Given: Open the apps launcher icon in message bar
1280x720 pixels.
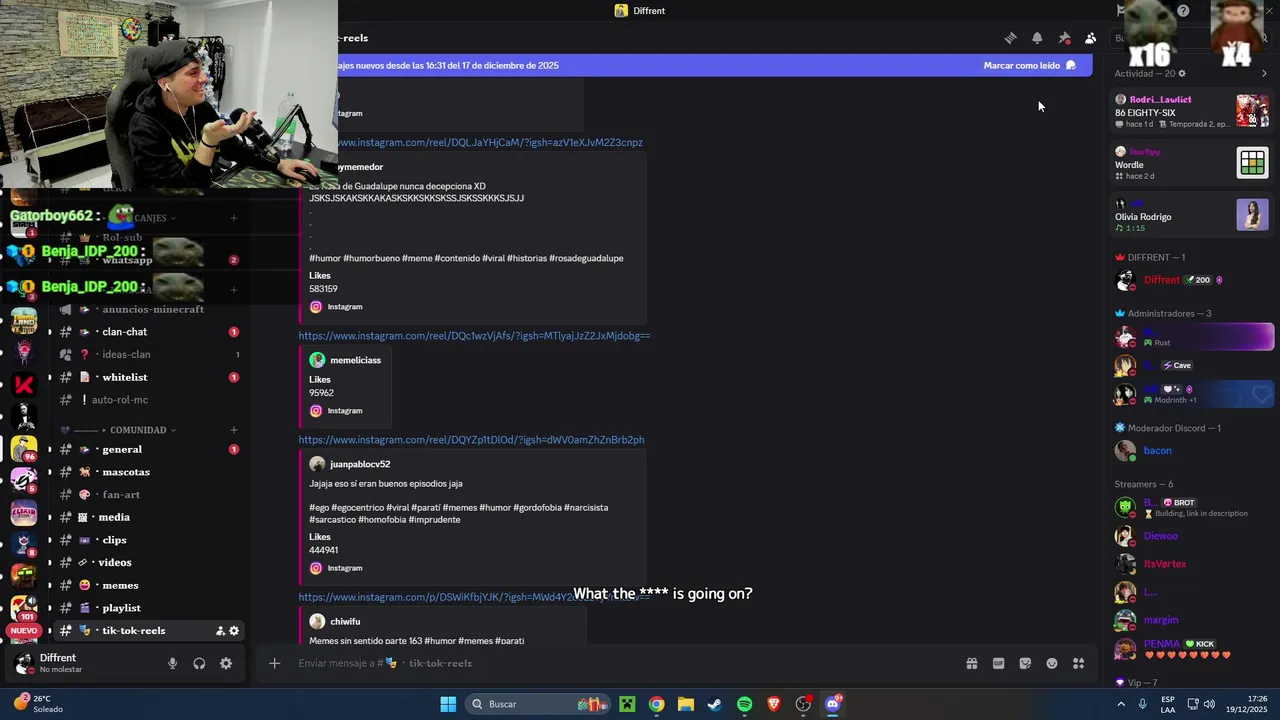Looking at the screenshot, I should [x=1078, y=663].
